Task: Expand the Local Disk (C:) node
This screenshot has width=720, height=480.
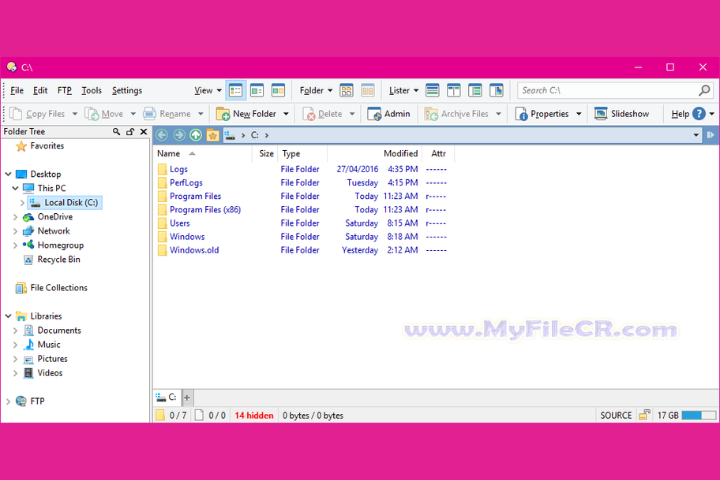Action: (x=22, y=203)
